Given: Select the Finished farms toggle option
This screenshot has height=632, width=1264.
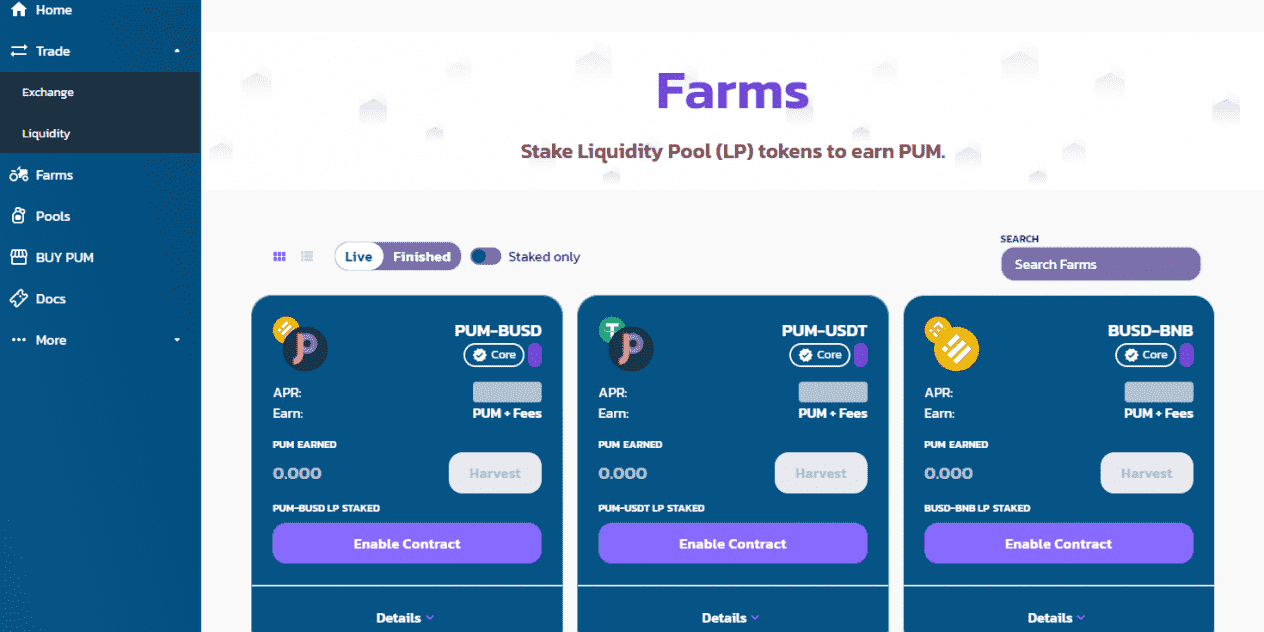Looking at the screenshot, I should 422,257.
